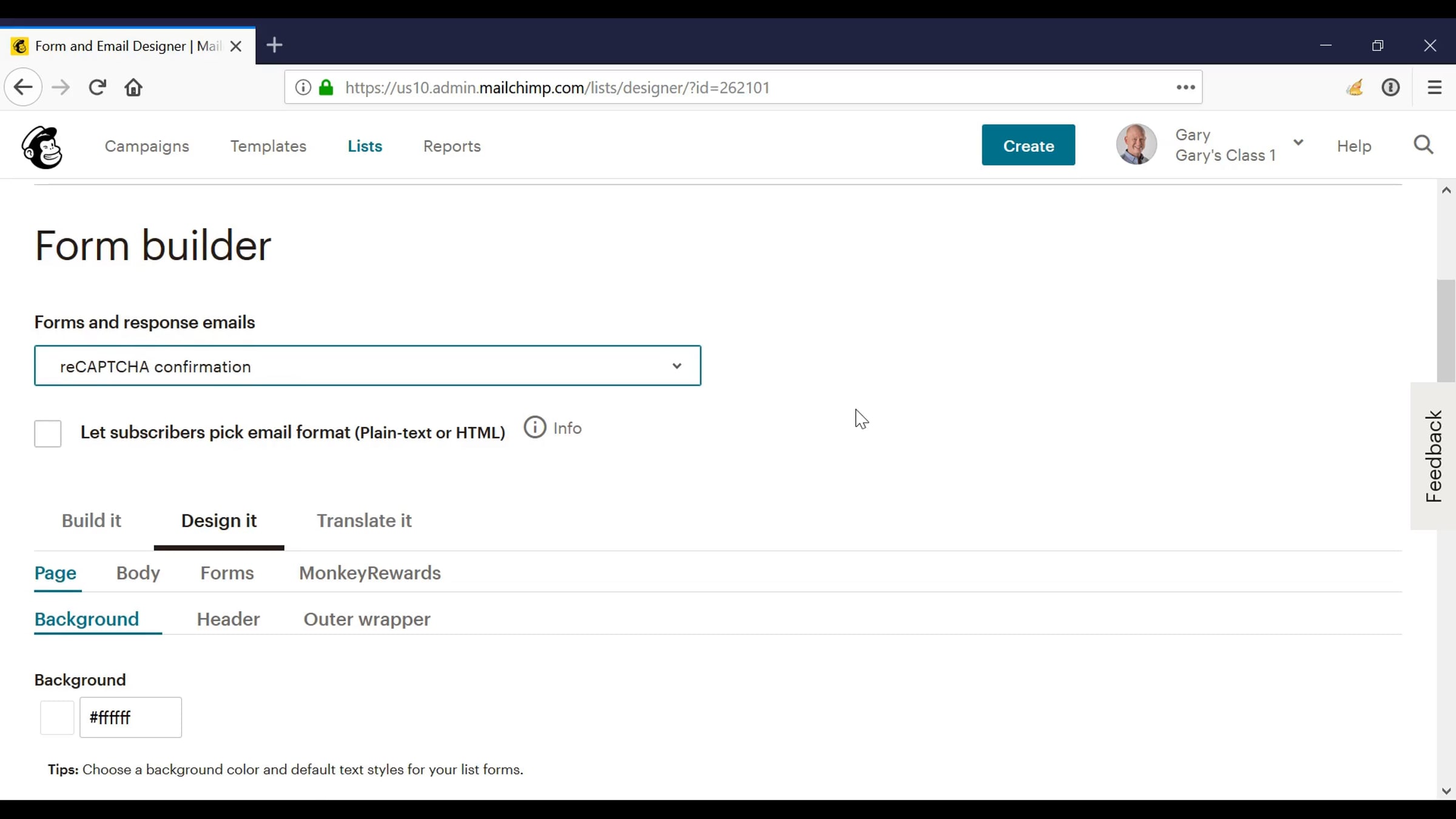
Task: Open the Firefox hamburger menu
Action: (x=1434, y=87)
